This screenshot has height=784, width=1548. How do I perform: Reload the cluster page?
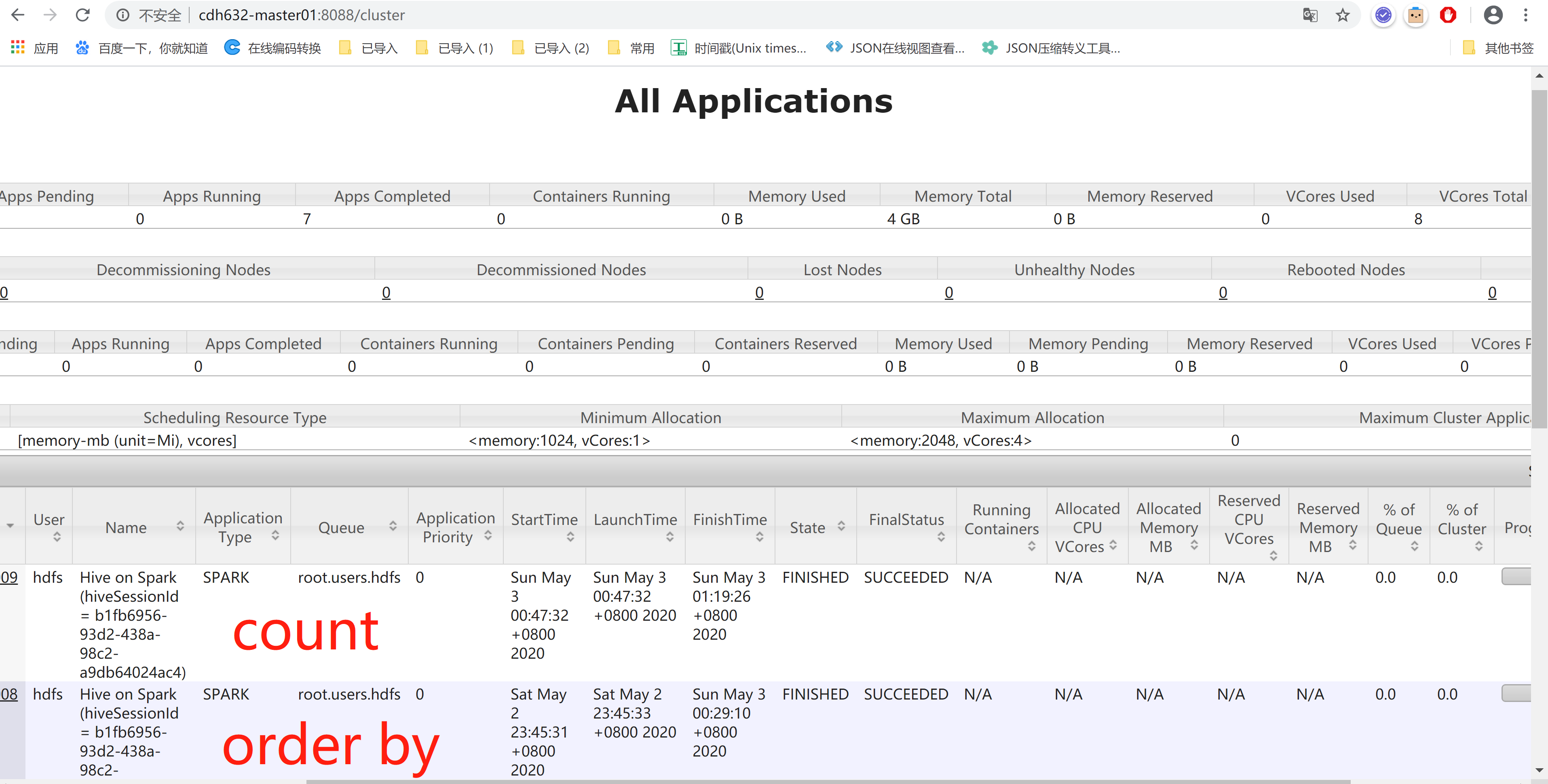click(x=83, y=15)
